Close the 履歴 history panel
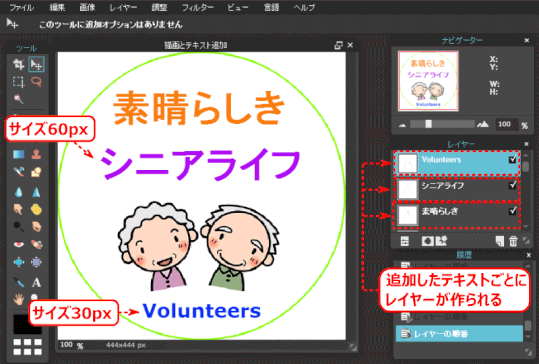This screenshot has height=364, width=539. coord(529,255)
